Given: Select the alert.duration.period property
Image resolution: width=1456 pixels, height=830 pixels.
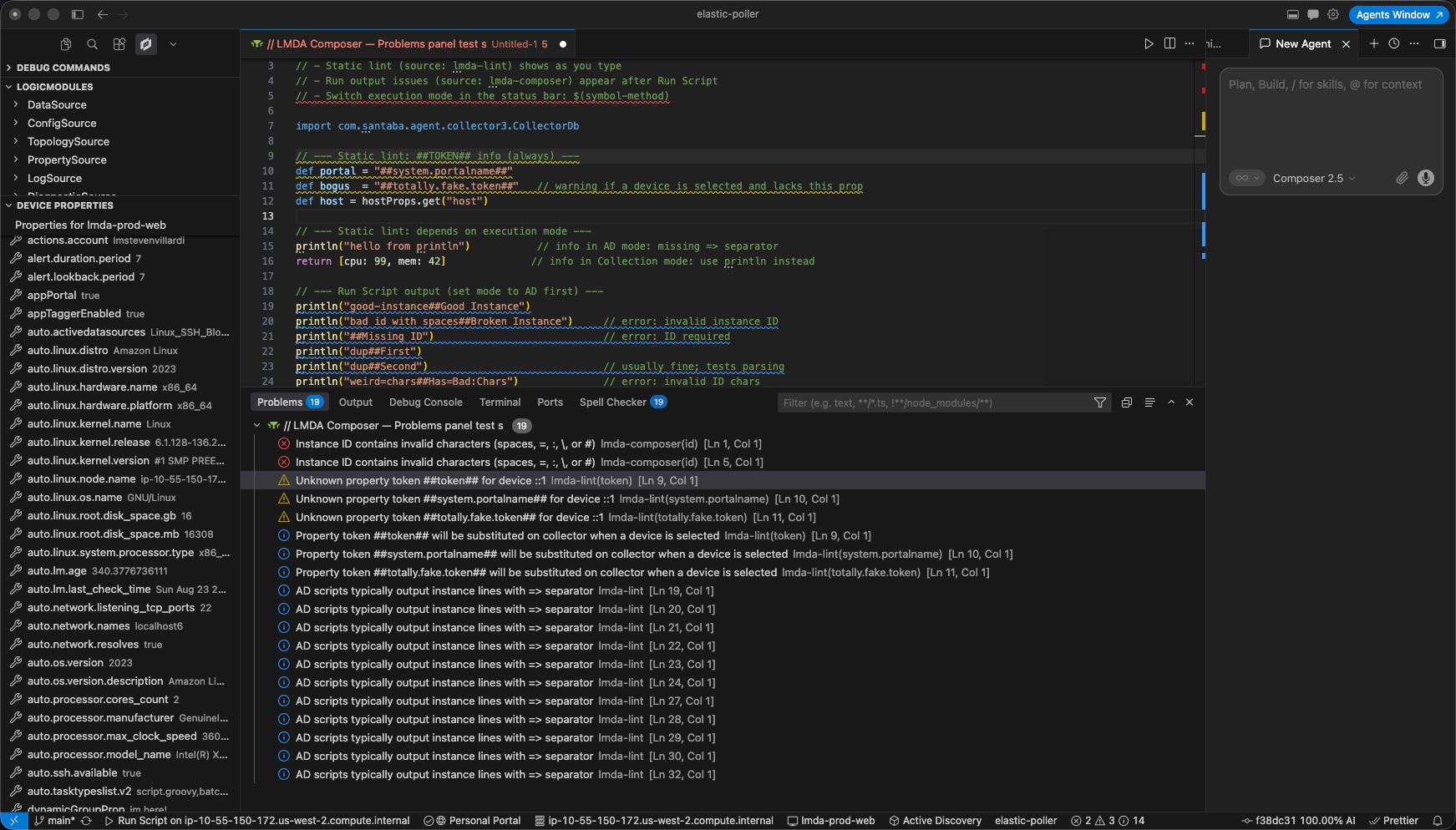Looking at the screenshot, I should tap(119, 259).
